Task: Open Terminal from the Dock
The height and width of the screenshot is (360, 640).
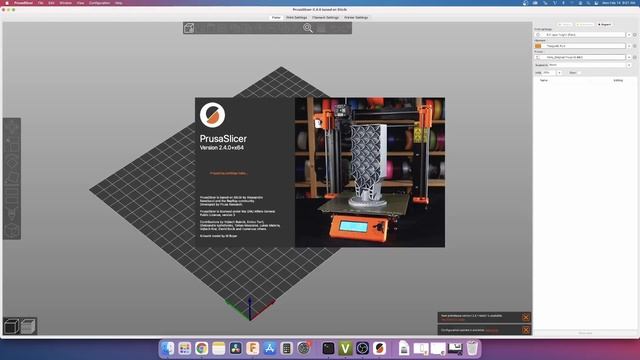Action: (328, 348)
